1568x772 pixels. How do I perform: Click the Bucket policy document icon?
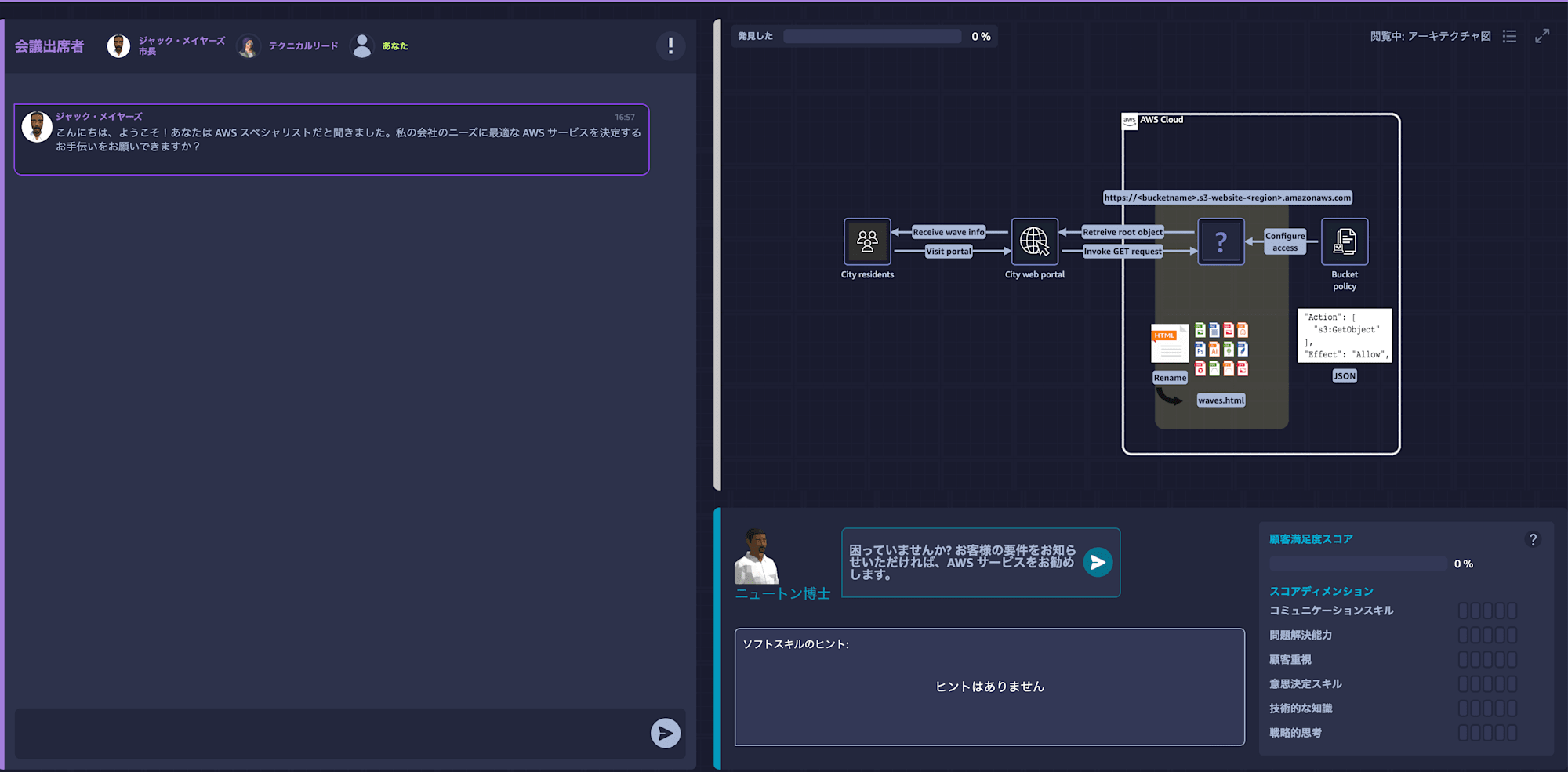(x=1345, y=241)
